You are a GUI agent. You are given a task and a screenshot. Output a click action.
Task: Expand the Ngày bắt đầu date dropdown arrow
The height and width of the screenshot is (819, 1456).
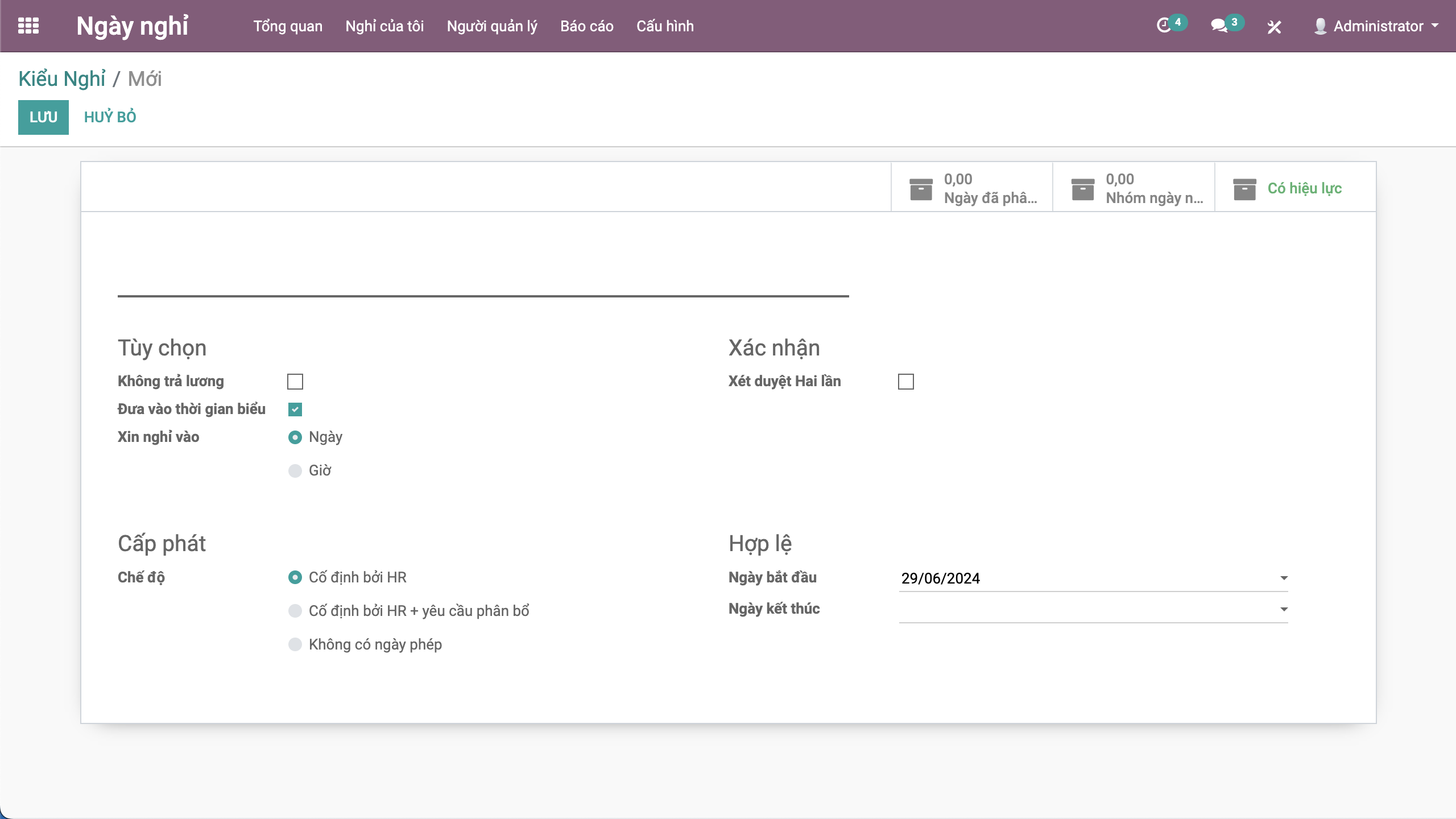click(x=1284, y=578)
